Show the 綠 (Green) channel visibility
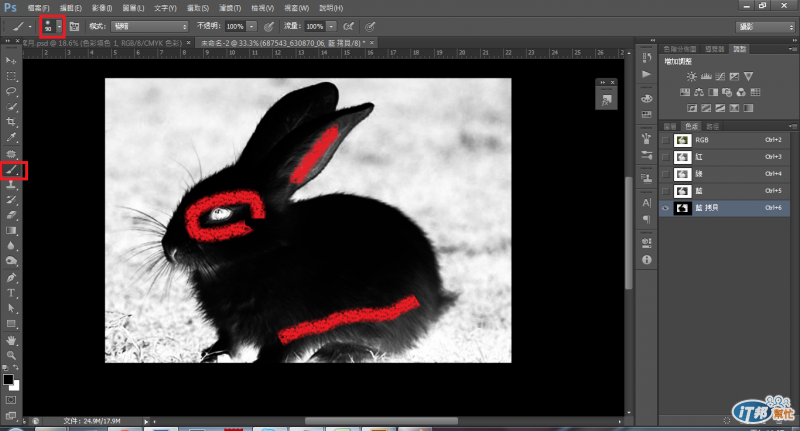Viewport: 800px width, 431px height. (x=665, y=174)
